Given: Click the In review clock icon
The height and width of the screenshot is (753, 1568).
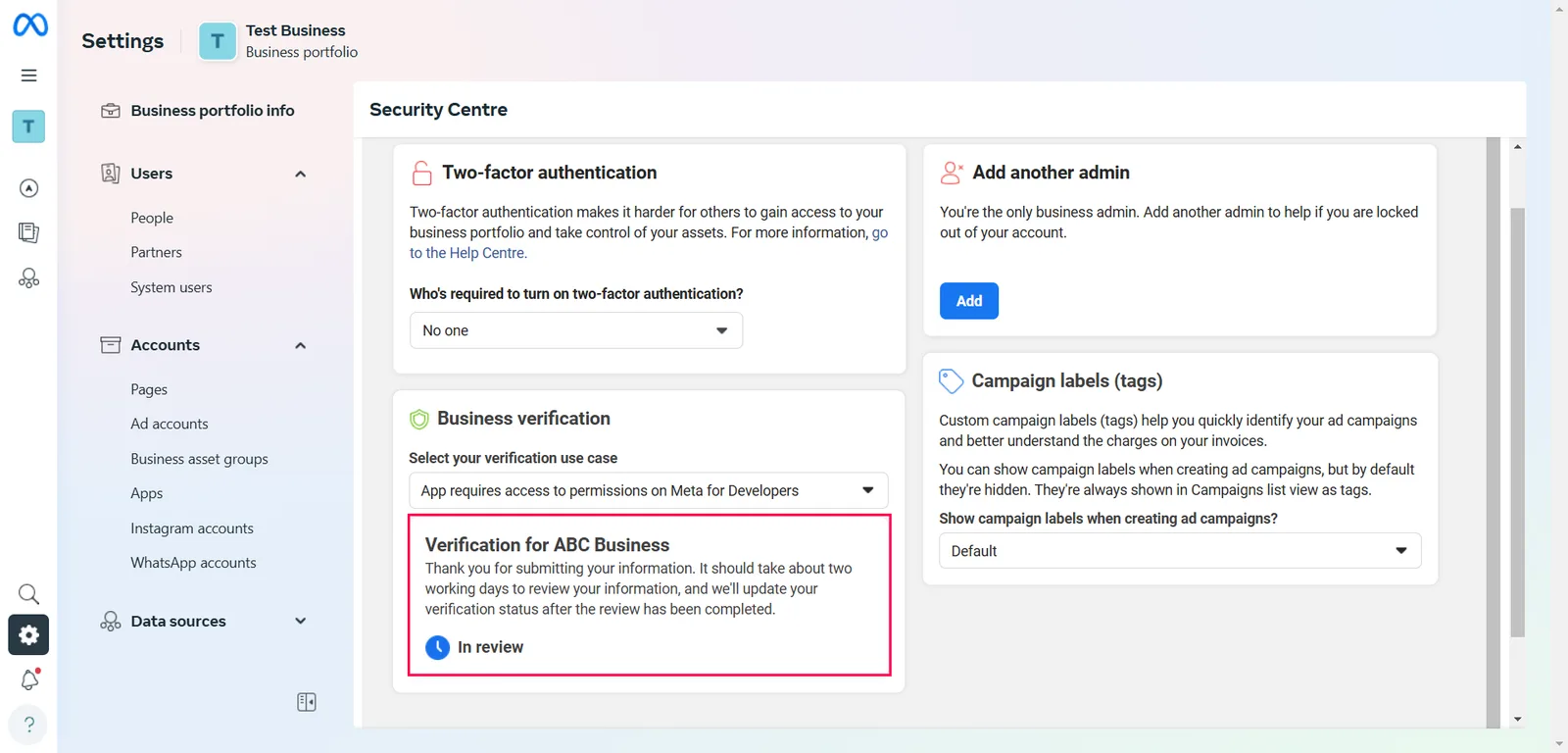Looking at the screenshot, I should pos(437,647).
